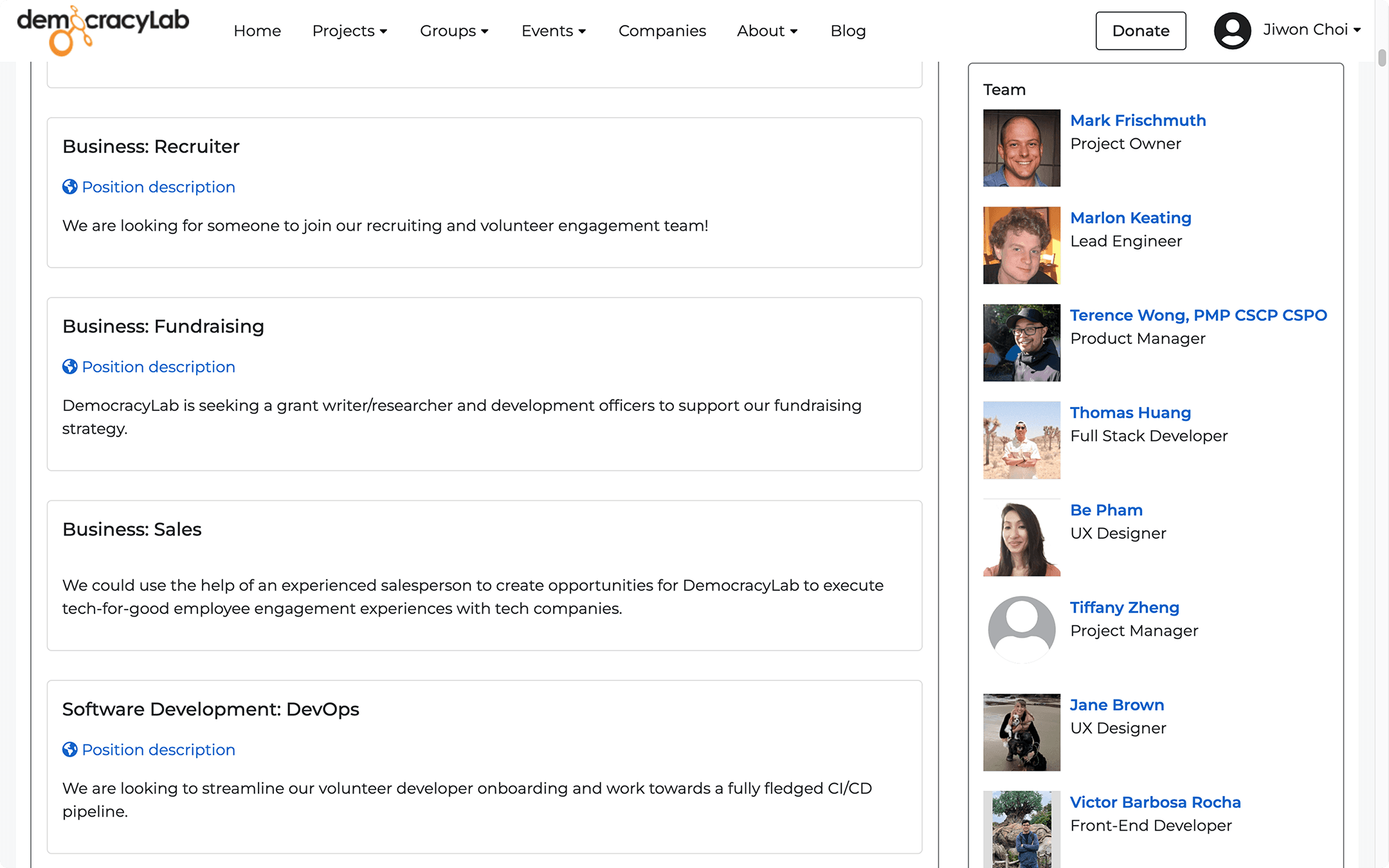Open Mark Frischmuth's profile photo
Image resolution: width=1389 pixels, height=868 pixels.
[x=1021, y=148]
